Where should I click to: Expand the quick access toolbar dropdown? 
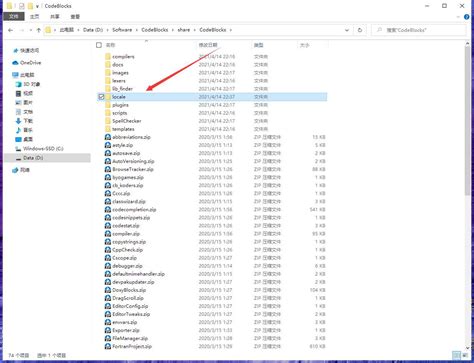point(37,6)
